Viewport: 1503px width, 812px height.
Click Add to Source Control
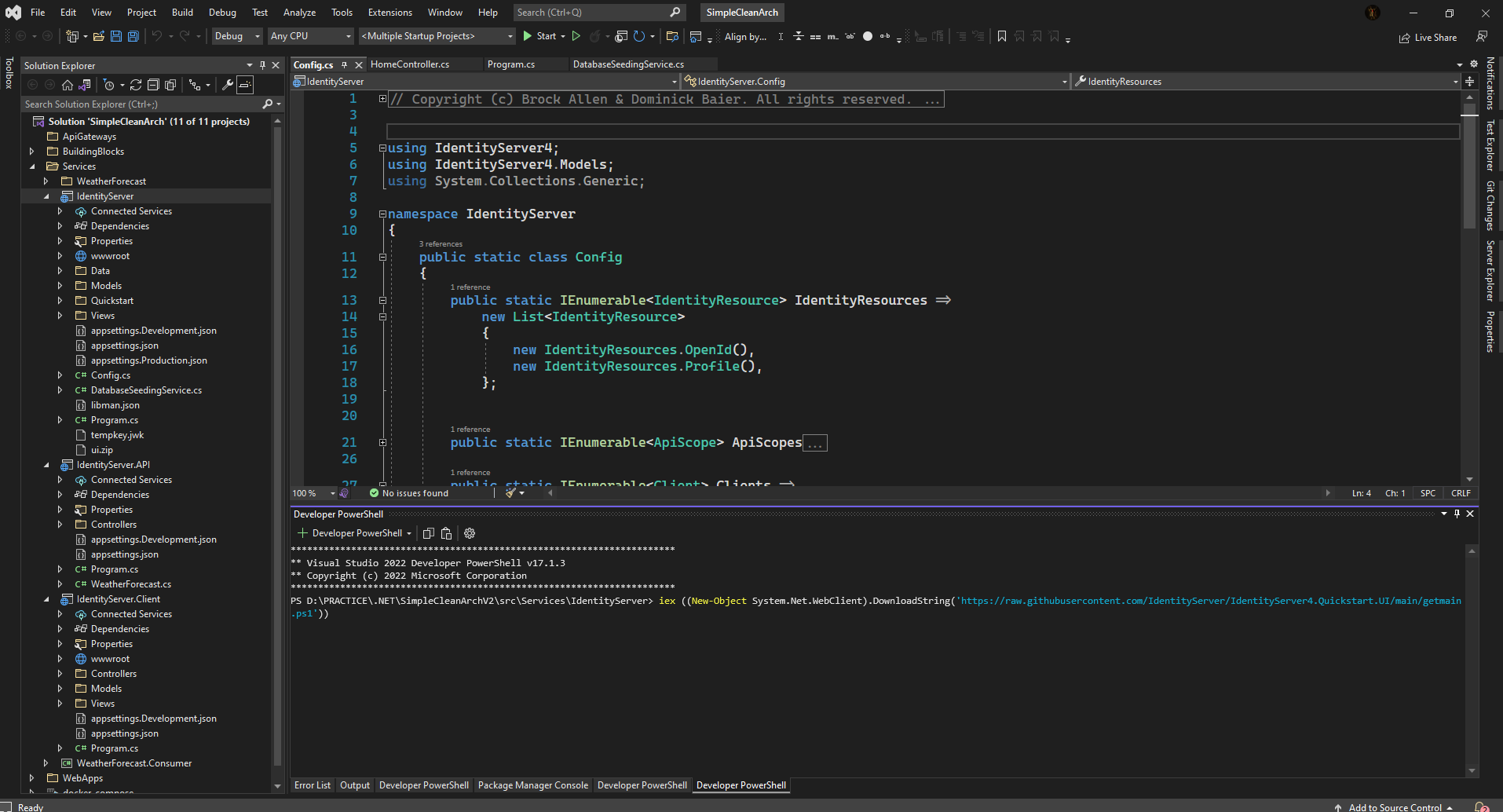pos(1395,807)
